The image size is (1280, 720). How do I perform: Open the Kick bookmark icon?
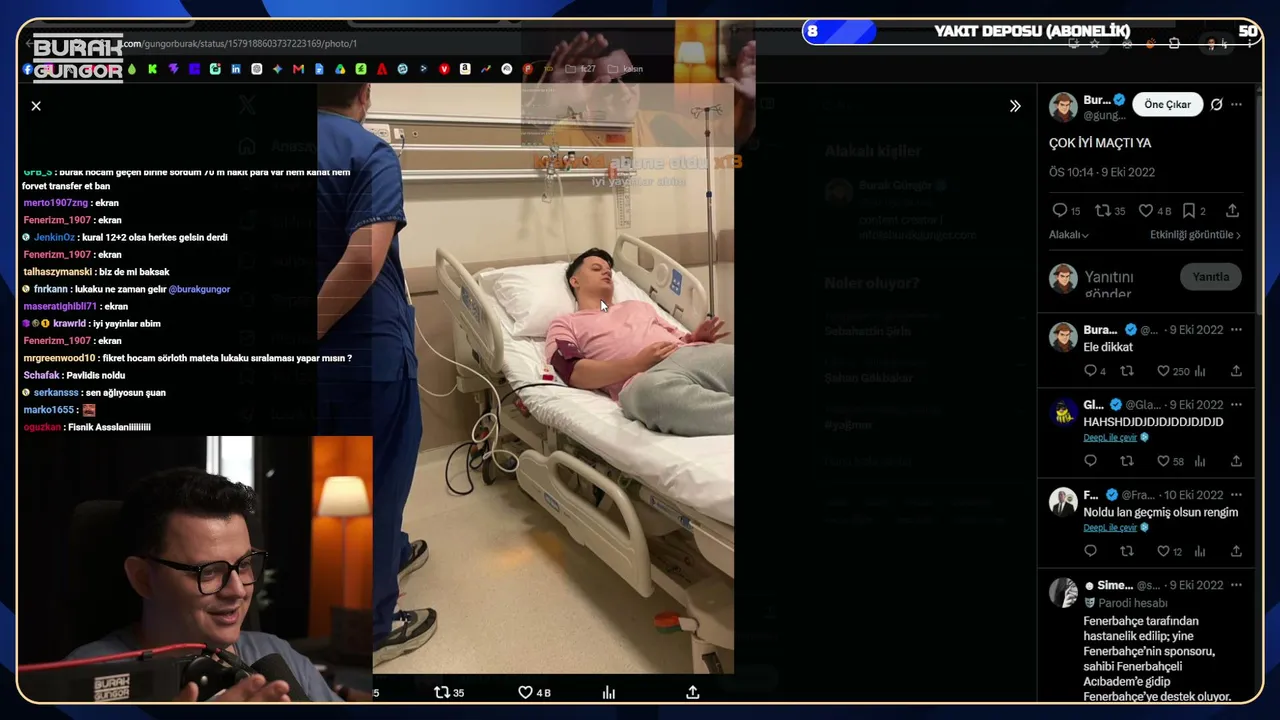[152, 69]
